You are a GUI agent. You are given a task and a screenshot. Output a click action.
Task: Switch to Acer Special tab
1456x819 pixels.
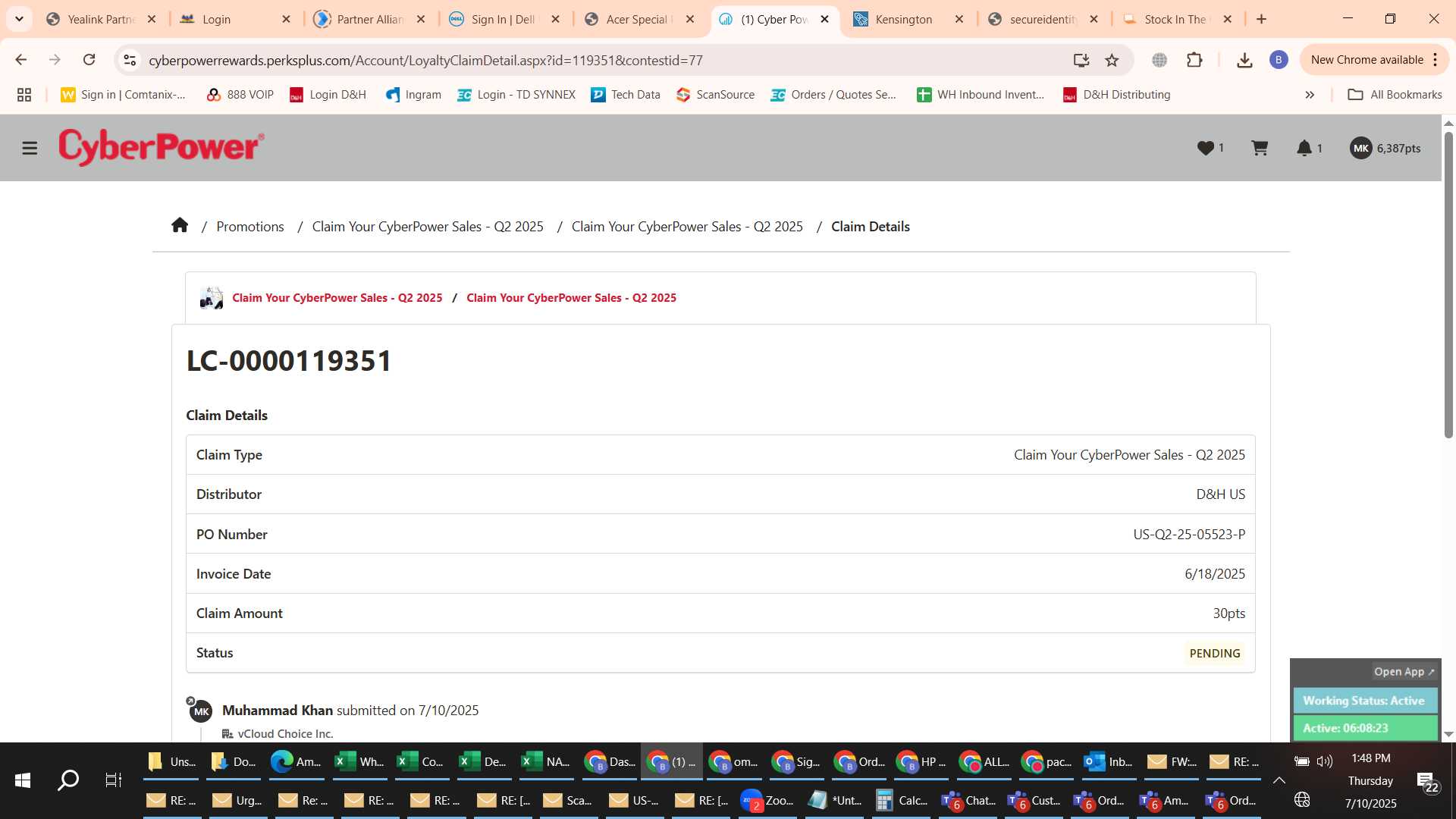[639, 19]
